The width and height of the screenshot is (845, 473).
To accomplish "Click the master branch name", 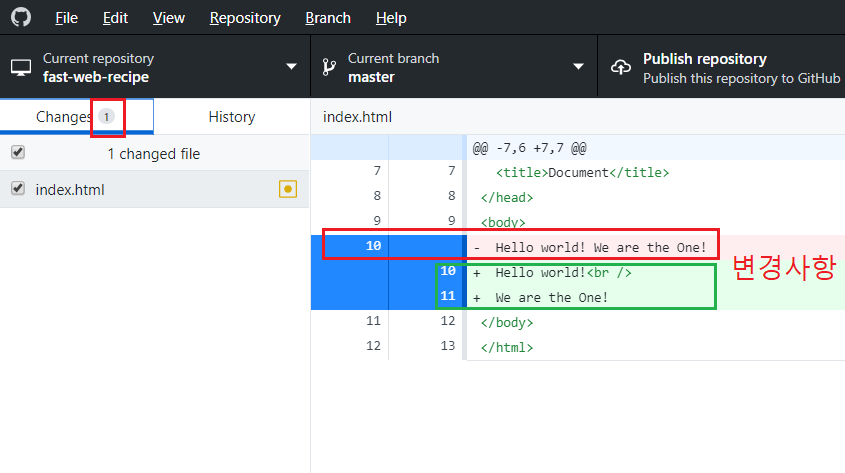I will pos(371,77).
